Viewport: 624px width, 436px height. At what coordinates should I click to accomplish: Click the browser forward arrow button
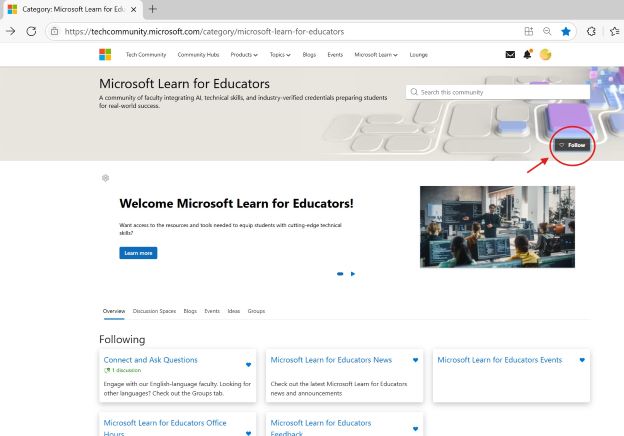[x=11, y=31]
